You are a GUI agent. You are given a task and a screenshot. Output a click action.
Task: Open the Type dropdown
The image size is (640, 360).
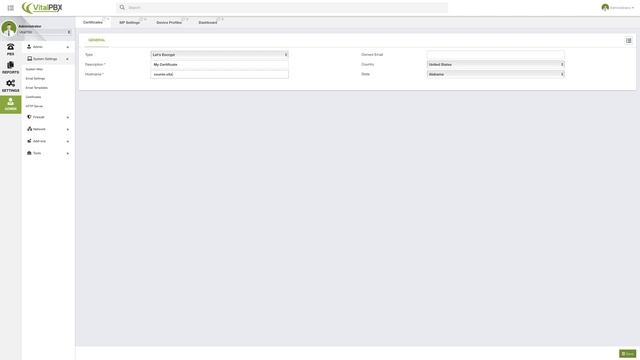(x=220, y=55)
